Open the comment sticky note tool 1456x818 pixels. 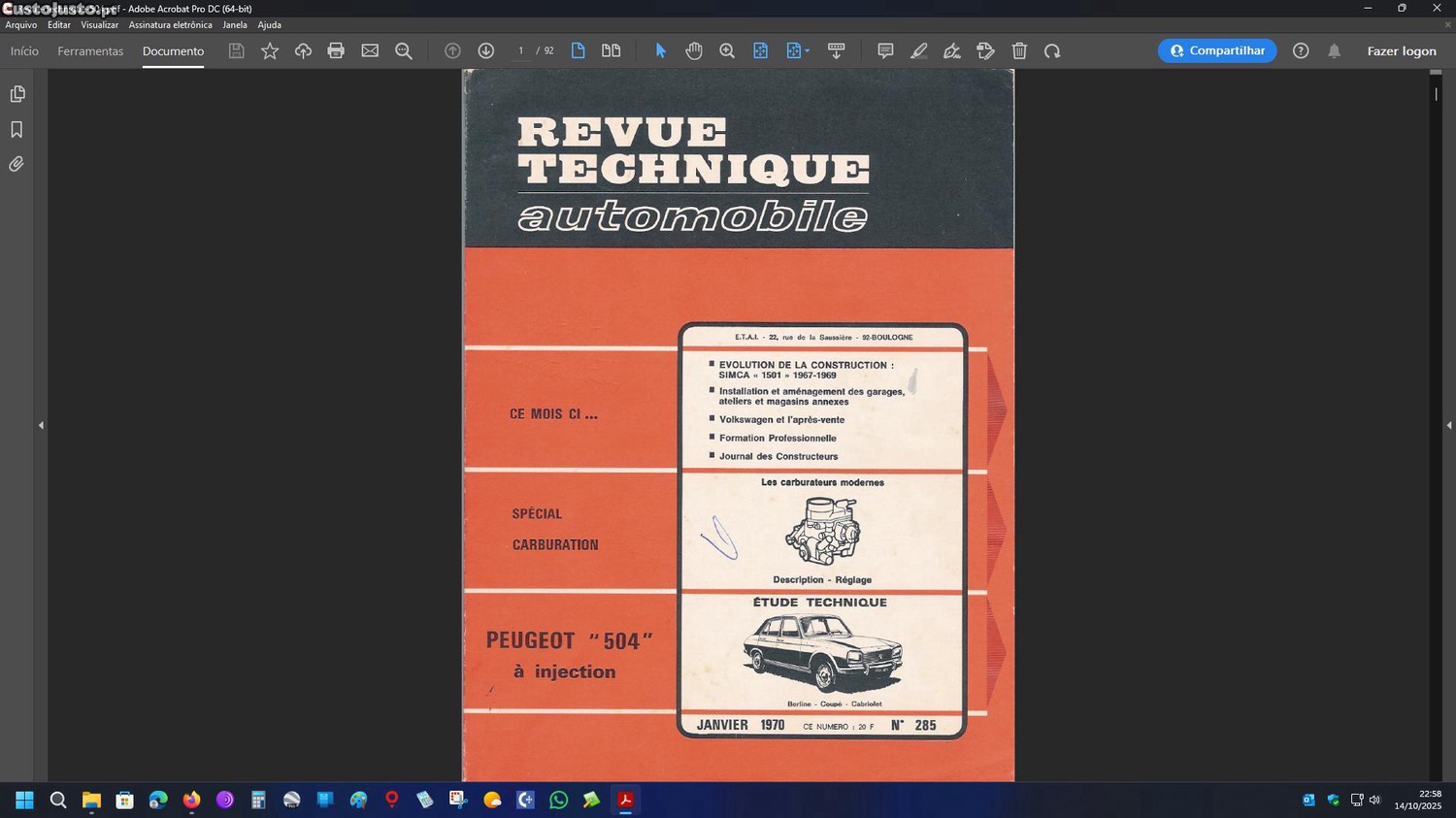(x=884, y=50)
